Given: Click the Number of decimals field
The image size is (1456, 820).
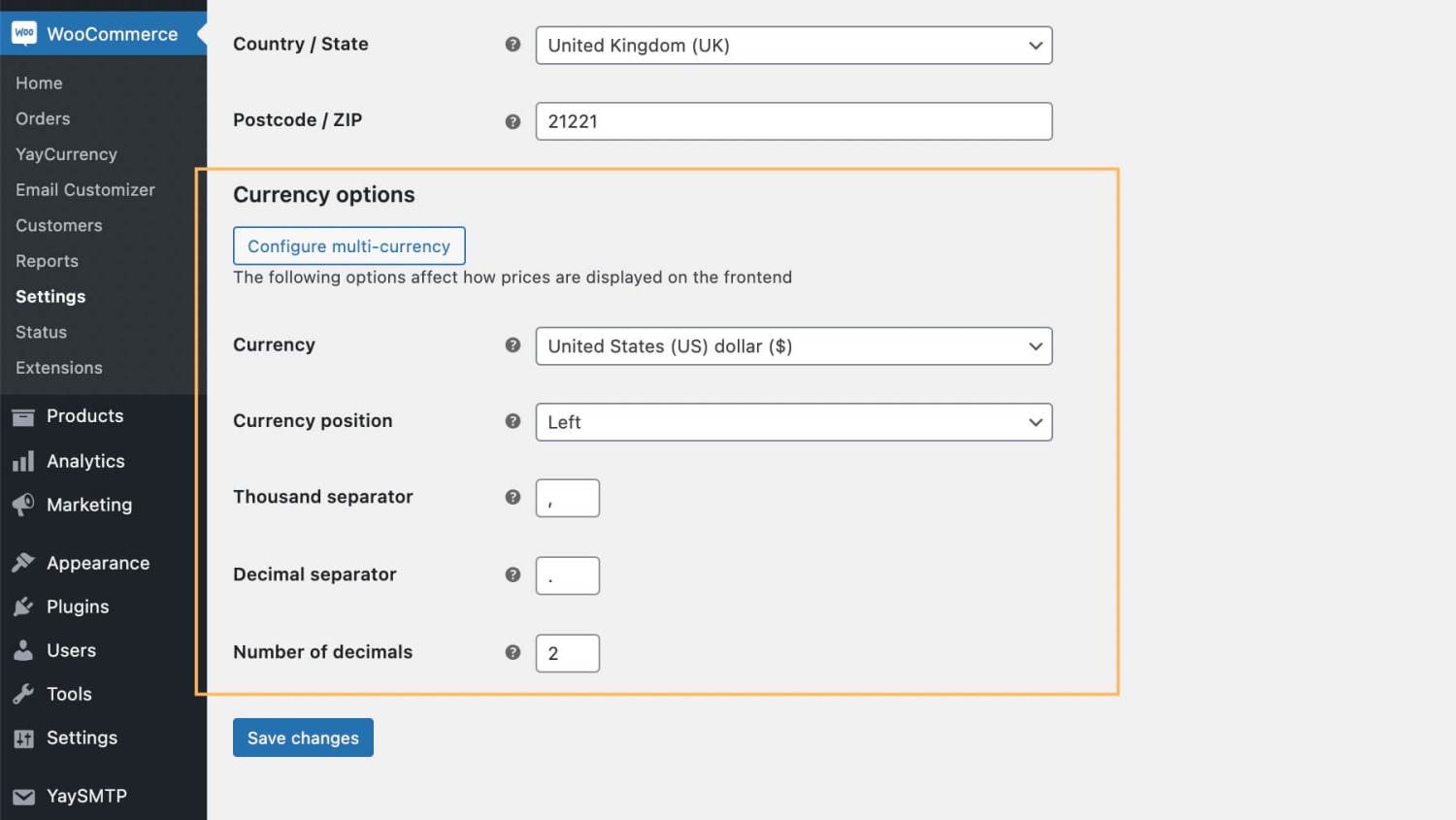Looking at the screenshot, I should pyautogui.click(x=567, y=653).
